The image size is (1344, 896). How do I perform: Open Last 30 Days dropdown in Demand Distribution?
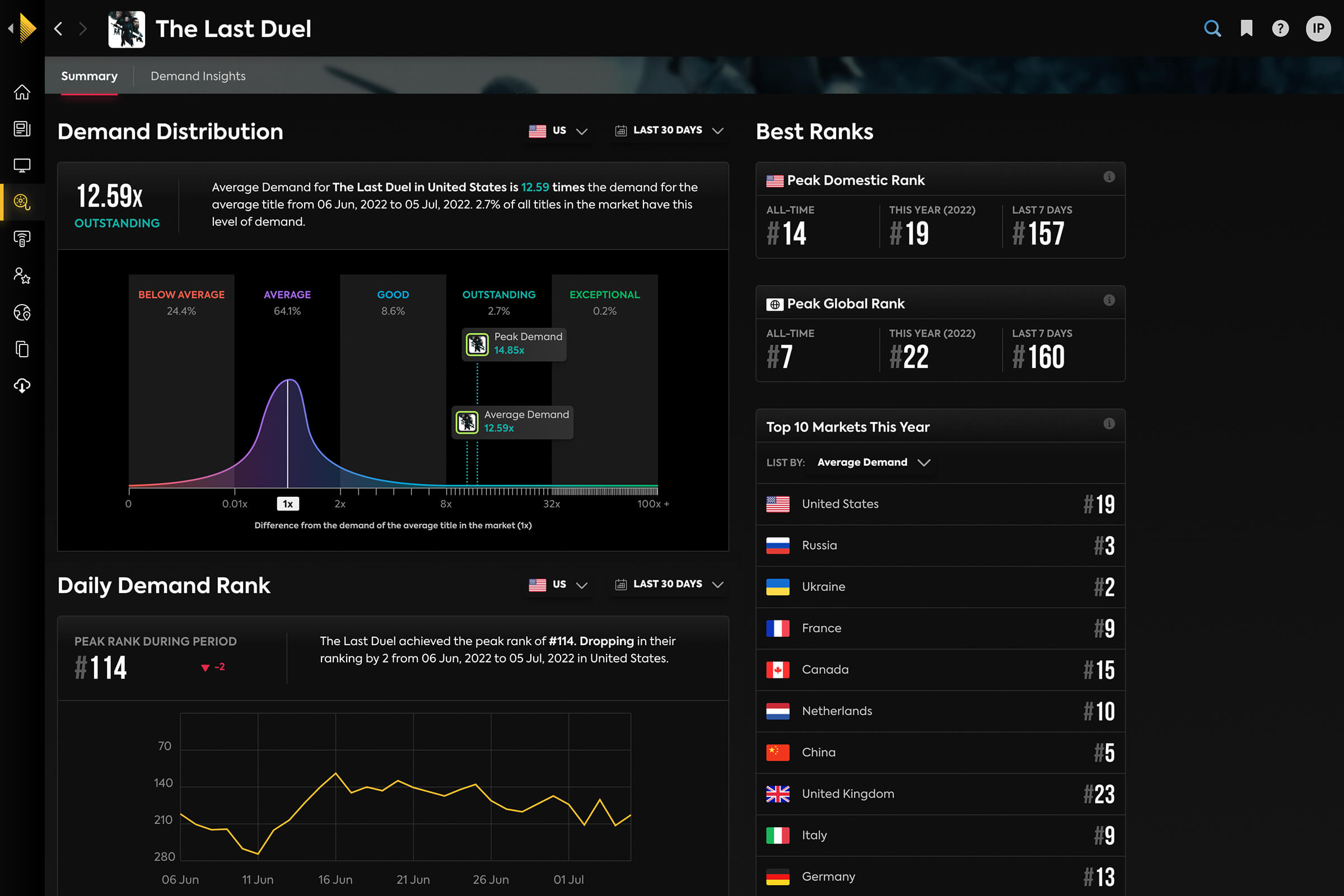point(669,131)
